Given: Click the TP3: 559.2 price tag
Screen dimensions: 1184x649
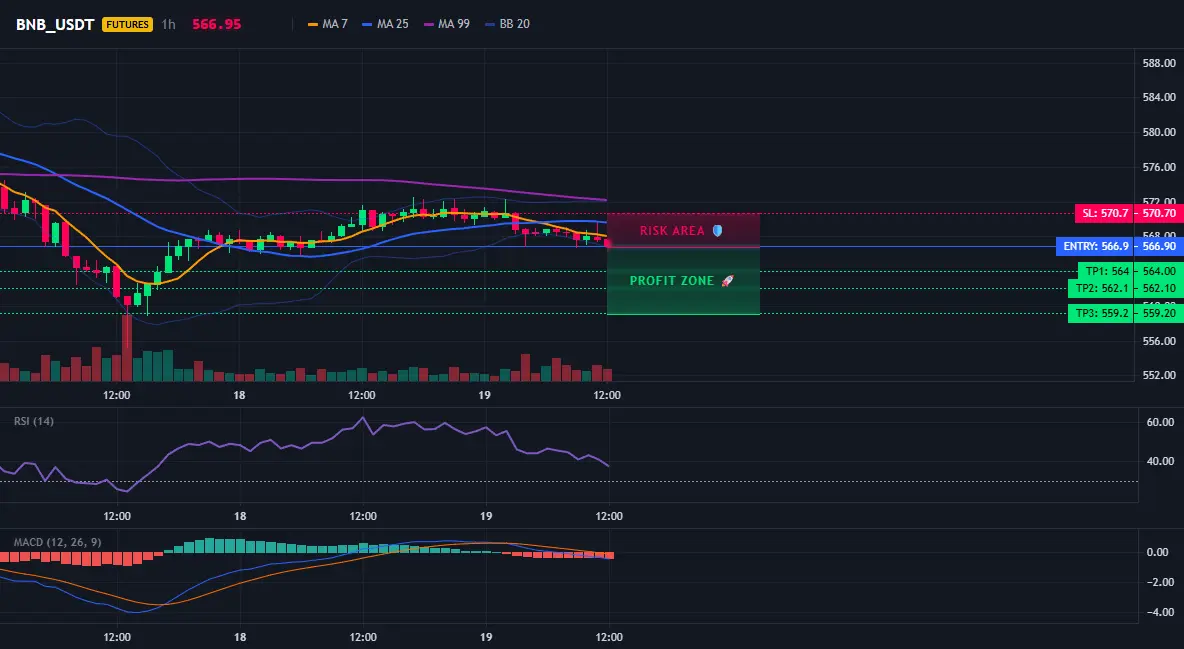Looking at the screenshot, I should [1101, 313].
